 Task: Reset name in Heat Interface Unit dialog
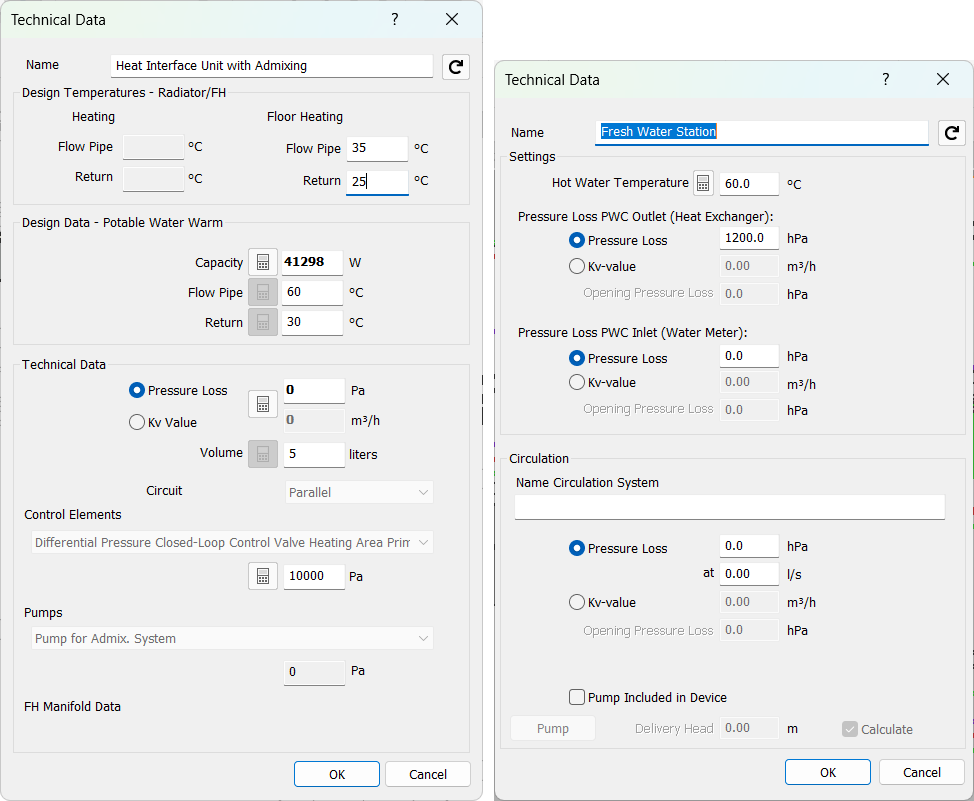point(455,66)
